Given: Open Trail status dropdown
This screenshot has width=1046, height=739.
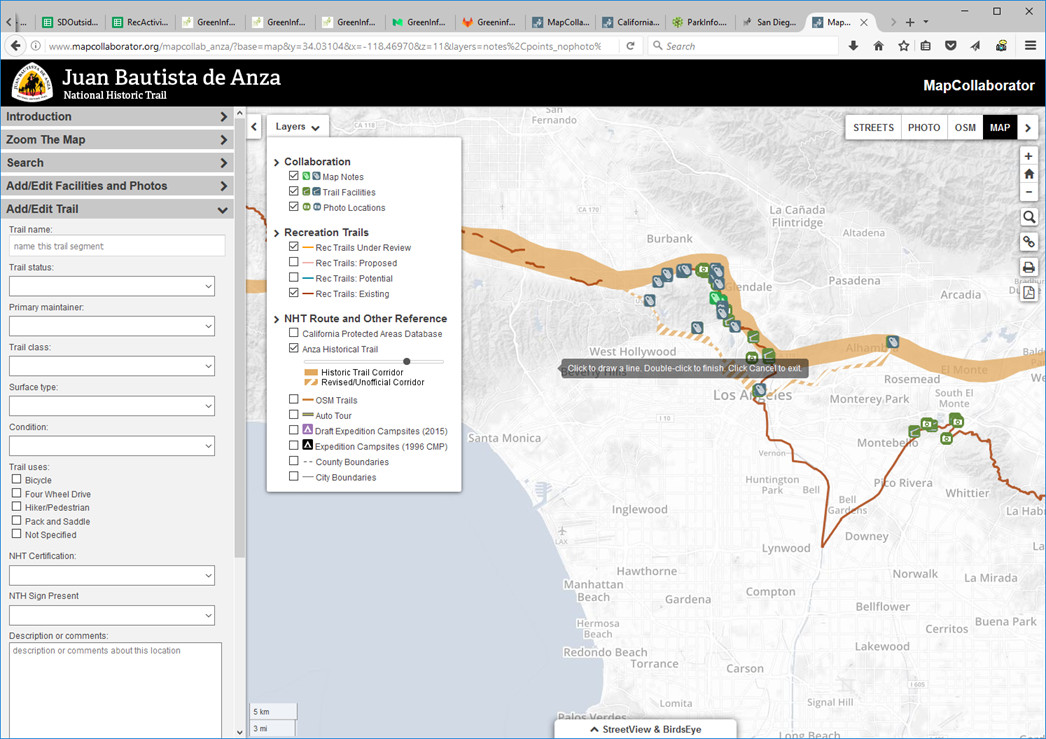Looking at the screenshot, I should click(x=112, y=286).
